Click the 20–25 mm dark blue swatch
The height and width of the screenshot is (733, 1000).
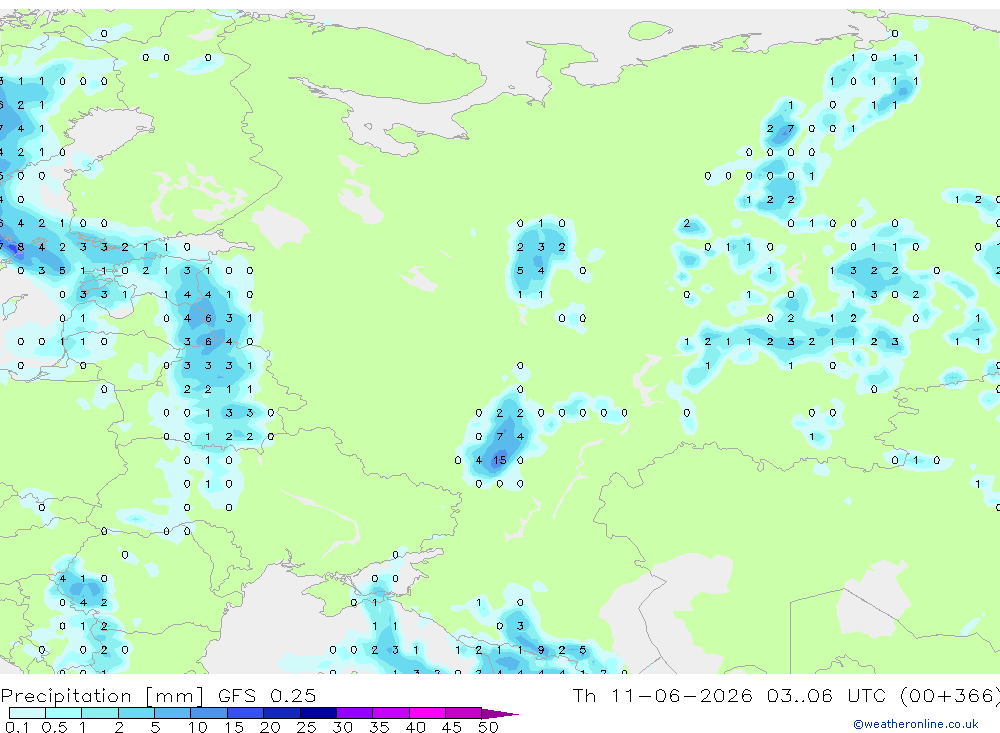(281, 713)
